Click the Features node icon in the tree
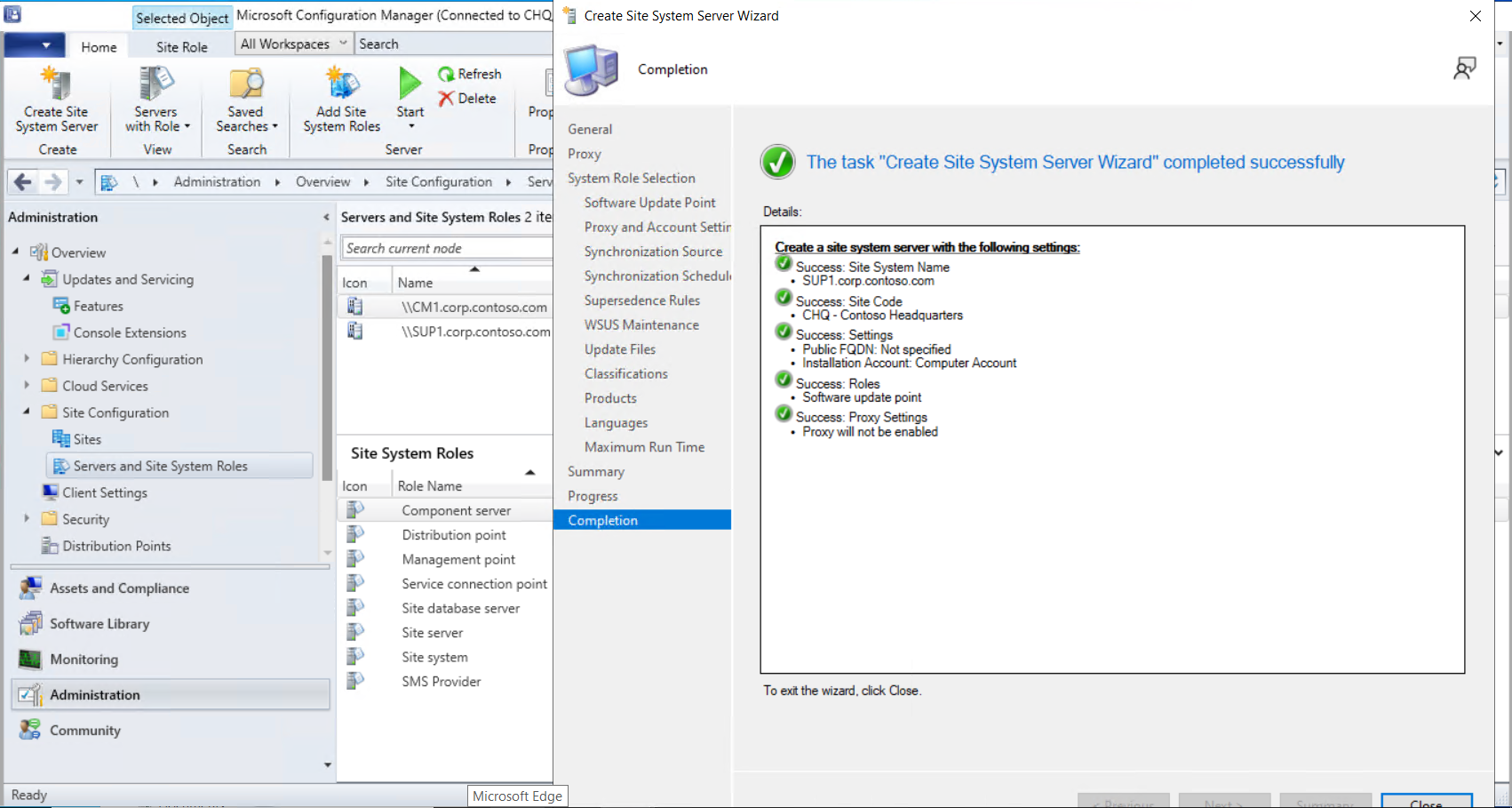 pos(61,306)
